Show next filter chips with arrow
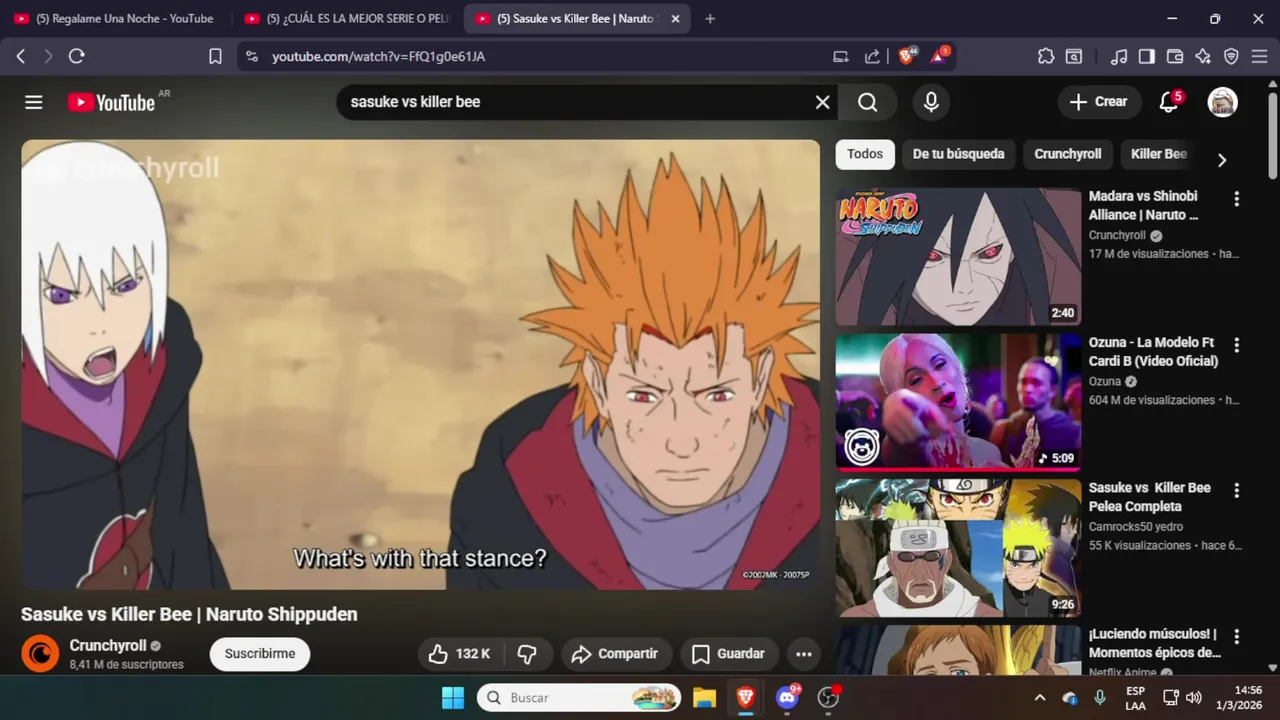This screenshot has height=720, width=1280. pyautogui.click(x=1221, y=159)
